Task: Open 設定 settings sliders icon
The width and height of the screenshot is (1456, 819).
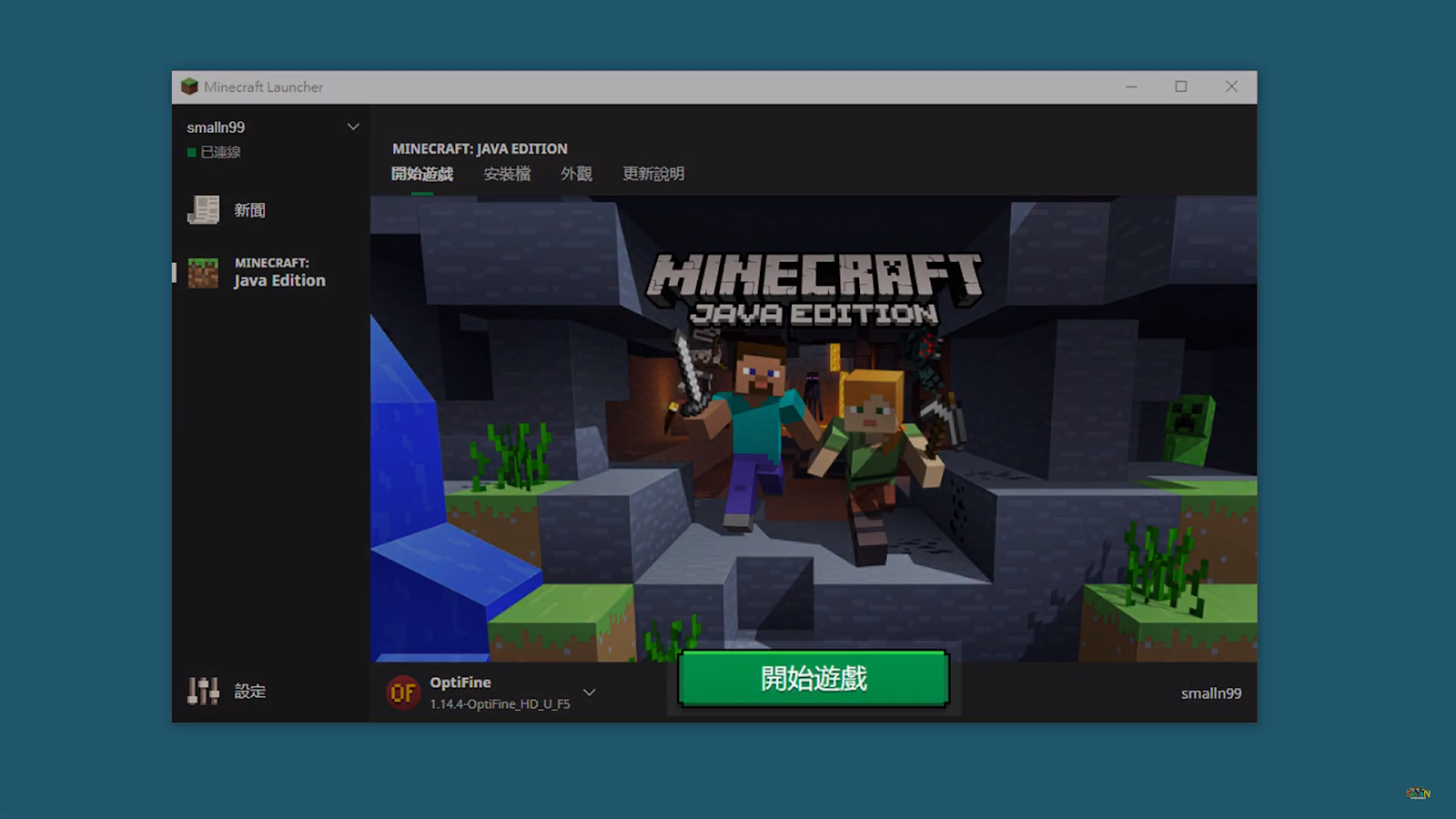Action: pos(203,692)
